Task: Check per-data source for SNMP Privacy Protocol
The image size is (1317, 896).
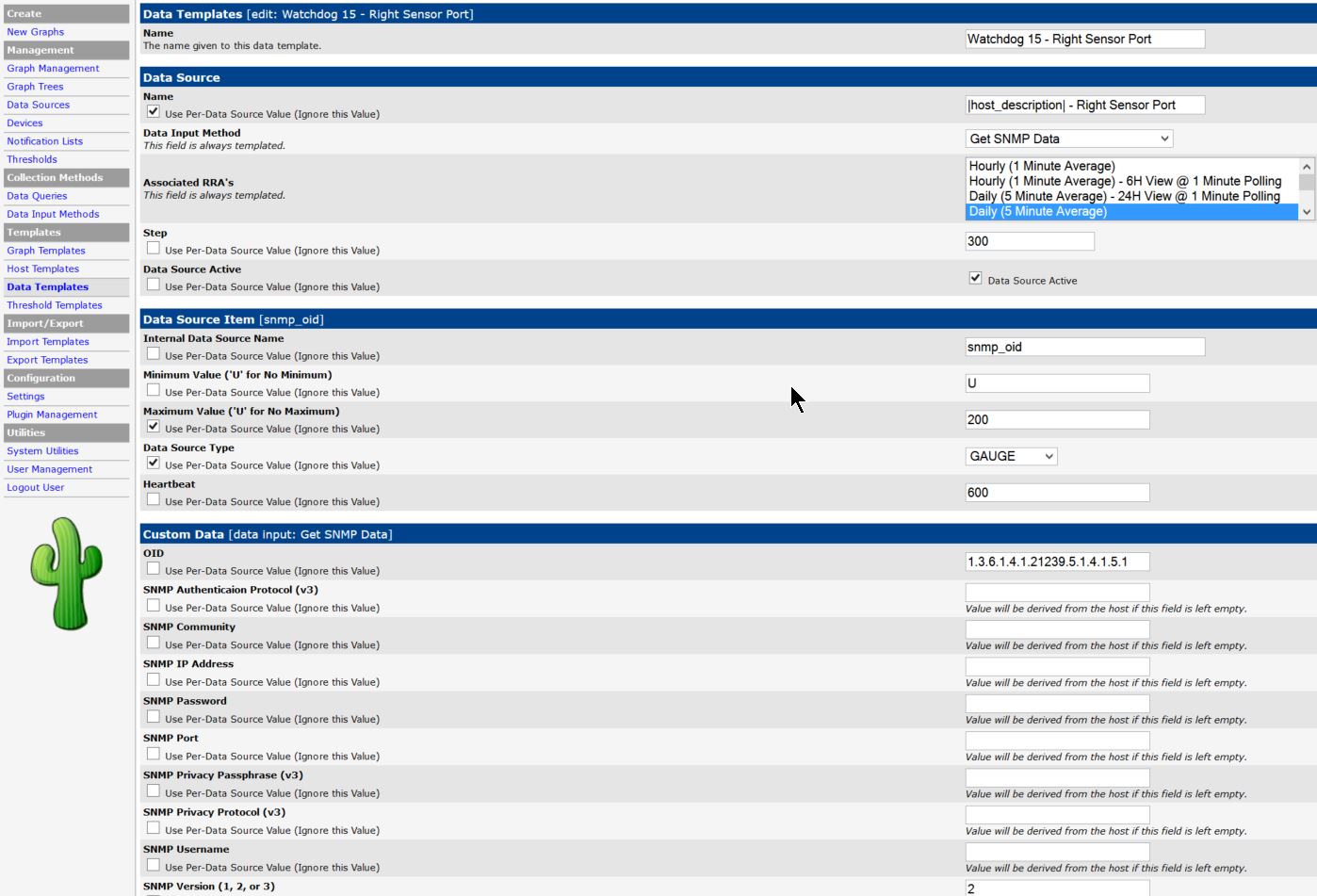Action: tap(154, 828)
